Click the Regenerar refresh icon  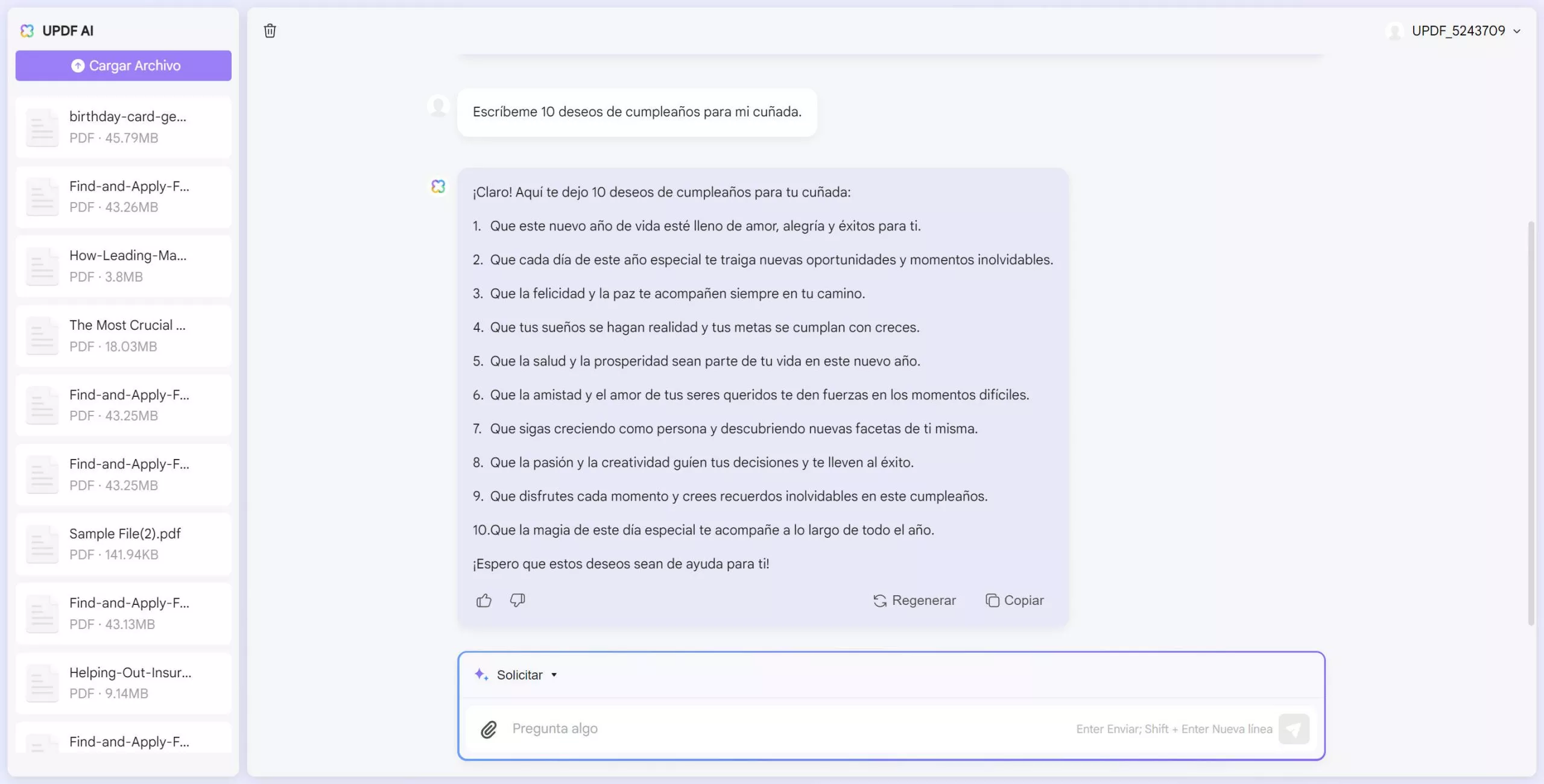880,601
